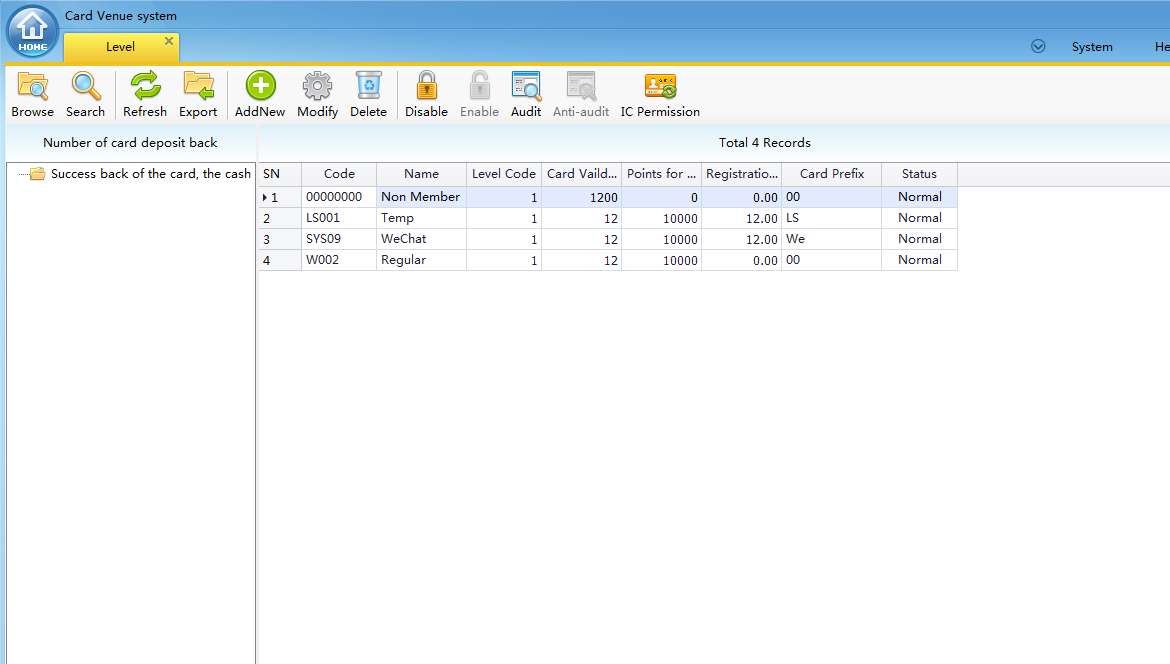Sort by the SN column header
Image resolution: width=1170 pixels, height=664 pixels.
pos(280,174)
